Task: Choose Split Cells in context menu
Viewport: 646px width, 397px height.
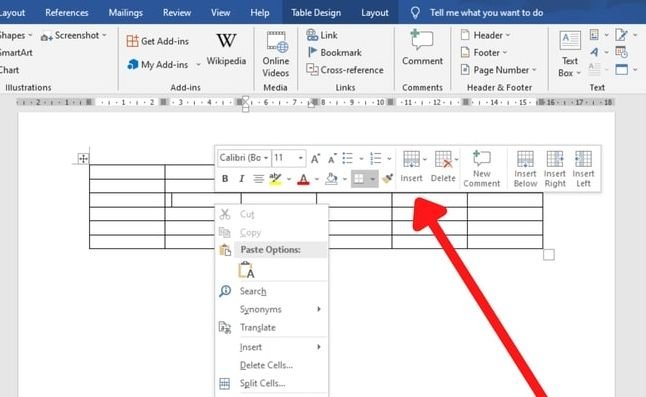Action: click(272, 383)
